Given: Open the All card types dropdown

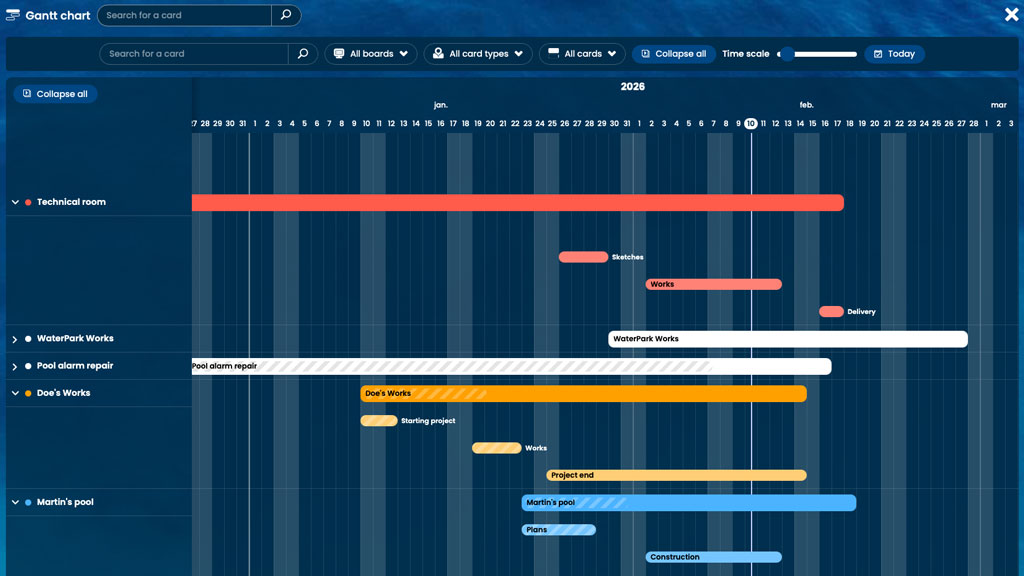Looking at the screenshot, I should click(478, 53).
